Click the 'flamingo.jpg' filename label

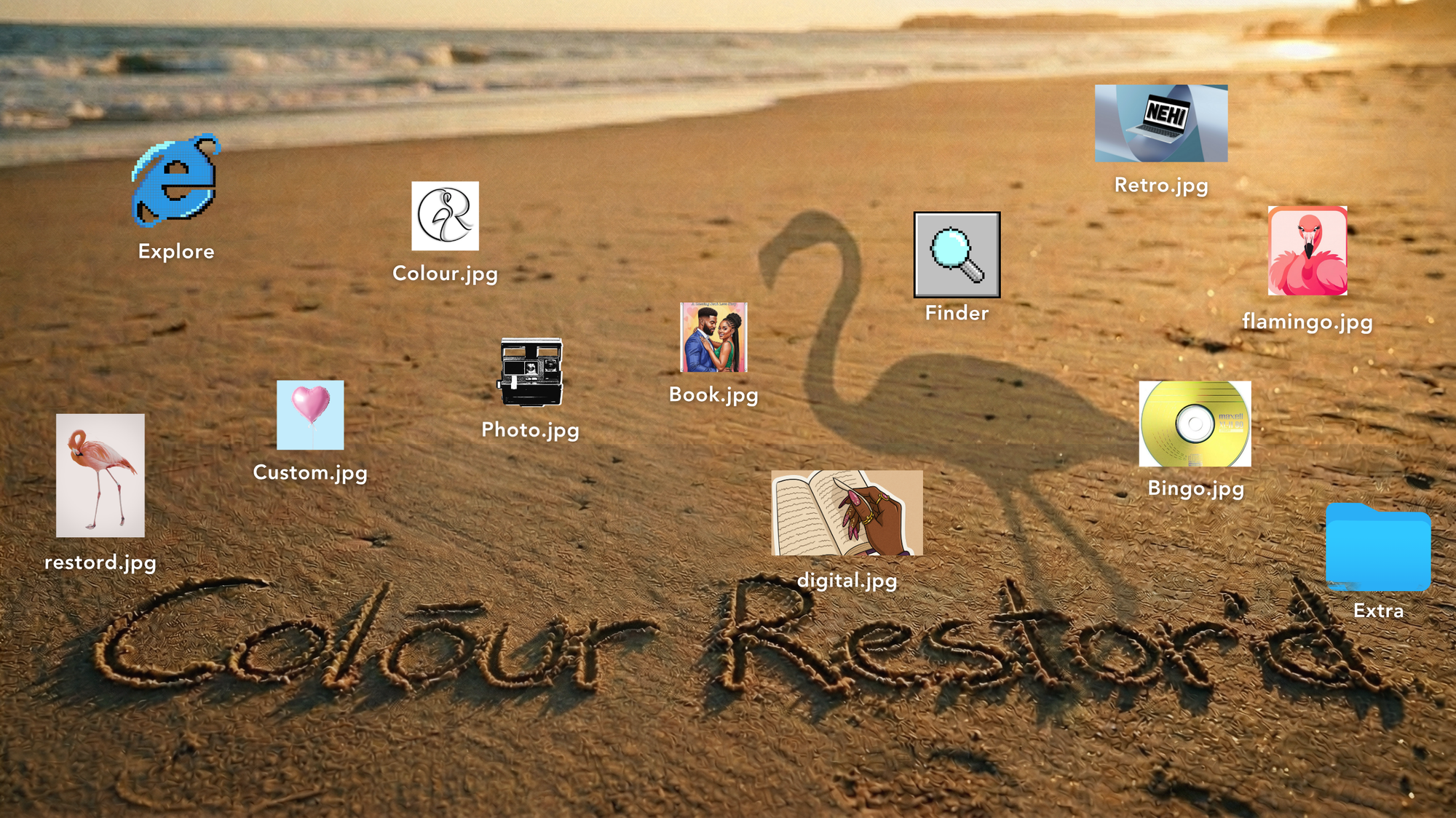click(1307, 322)
